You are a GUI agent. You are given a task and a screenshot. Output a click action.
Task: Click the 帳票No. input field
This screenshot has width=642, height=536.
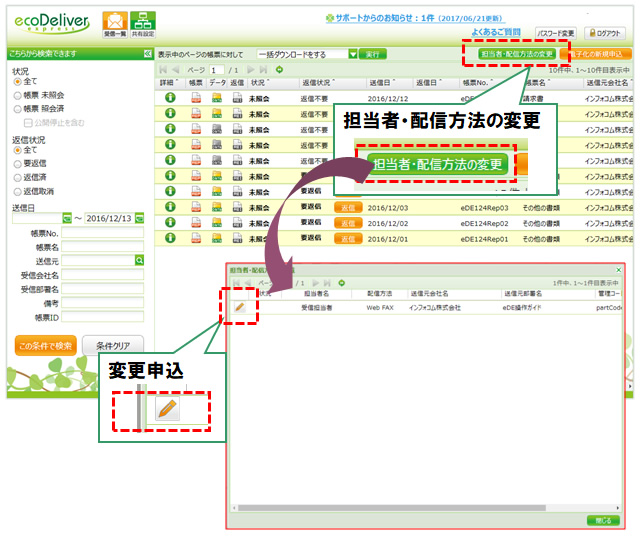[104, 232]
